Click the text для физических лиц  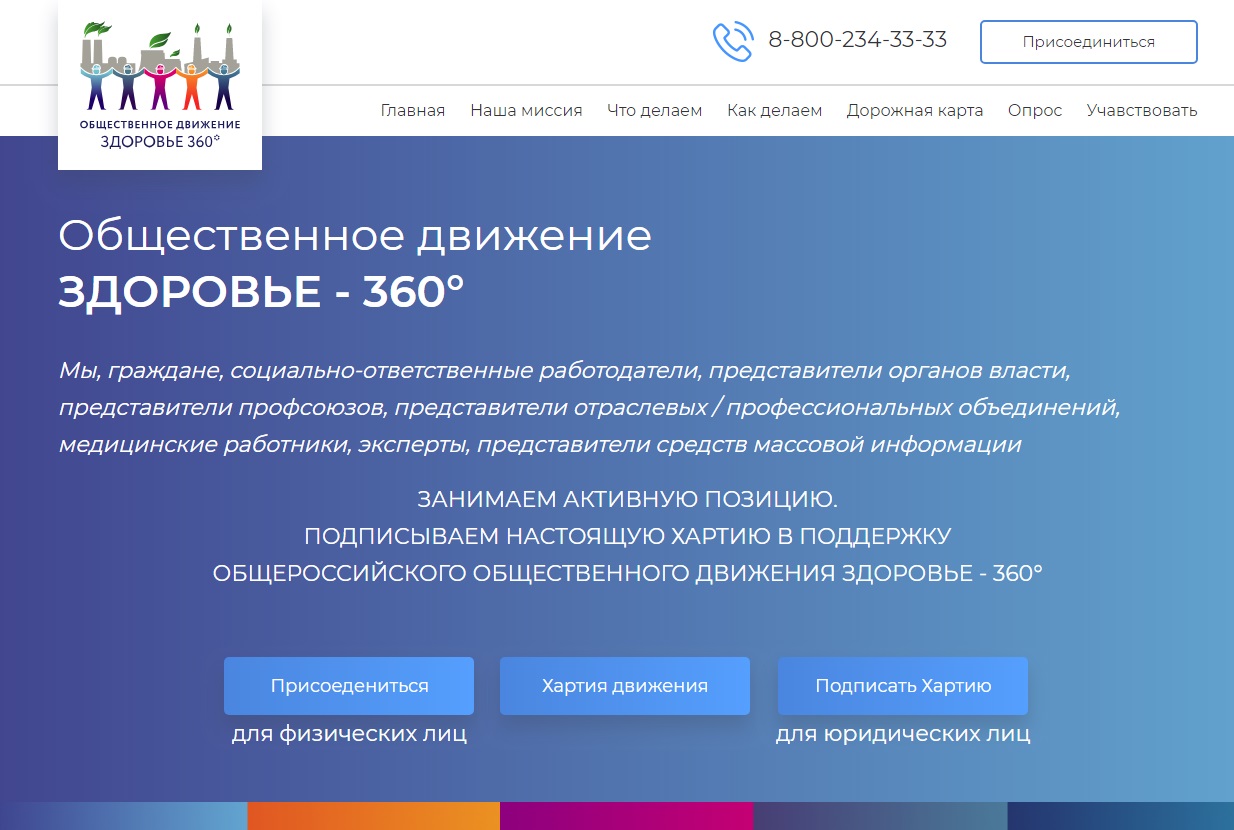pyautogui.click(x=349, y=734)
